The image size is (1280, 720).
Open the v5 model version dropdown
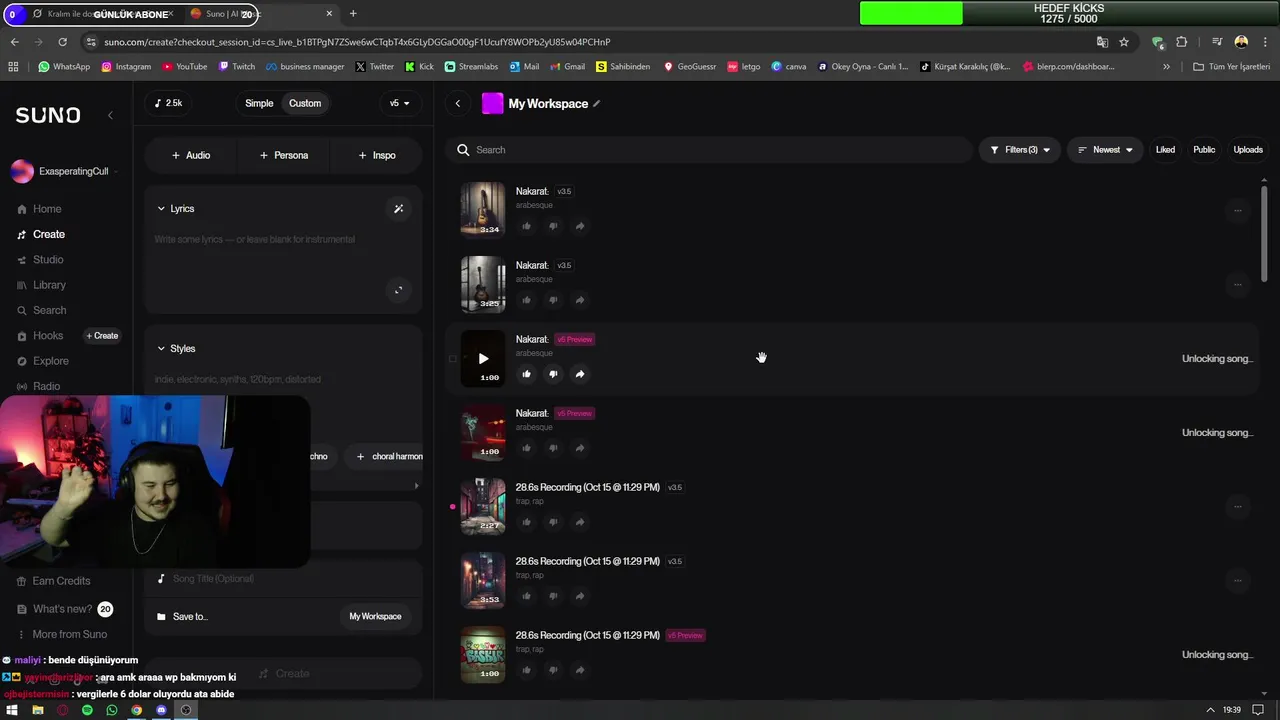click(x=400, y=103)
